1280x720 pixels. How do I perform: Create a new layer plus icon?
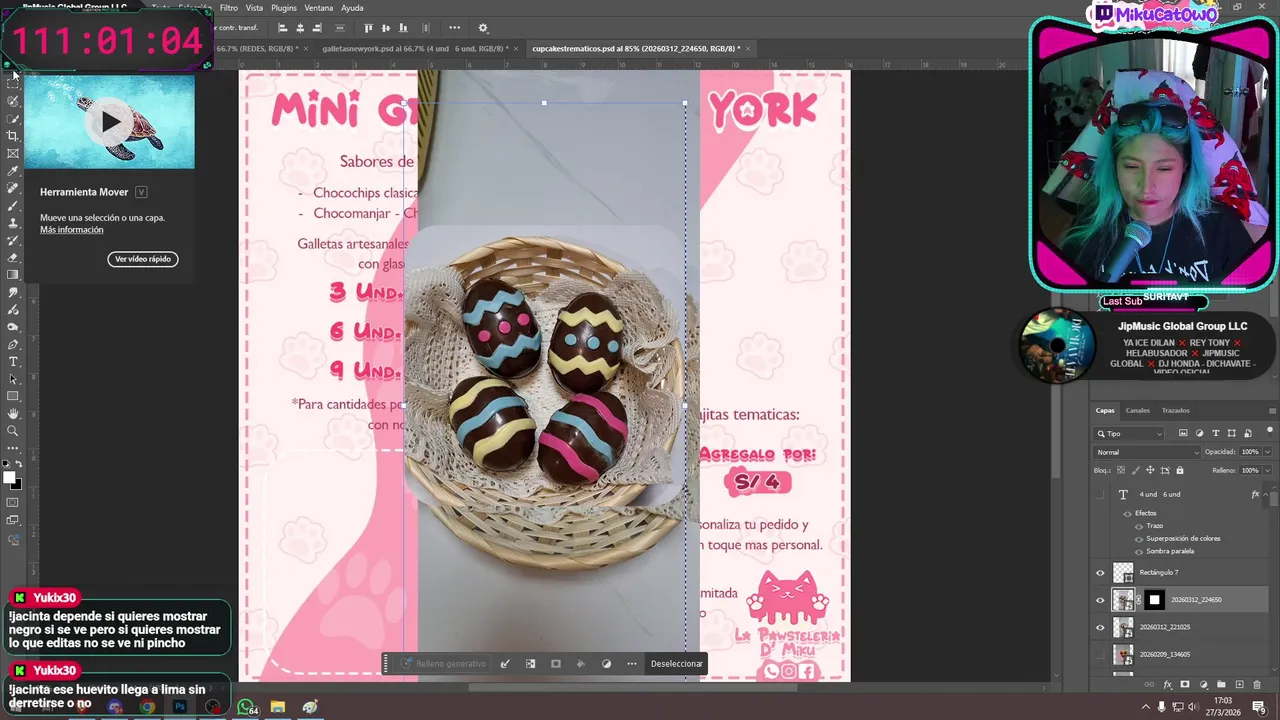click(x=1240, y=685)
